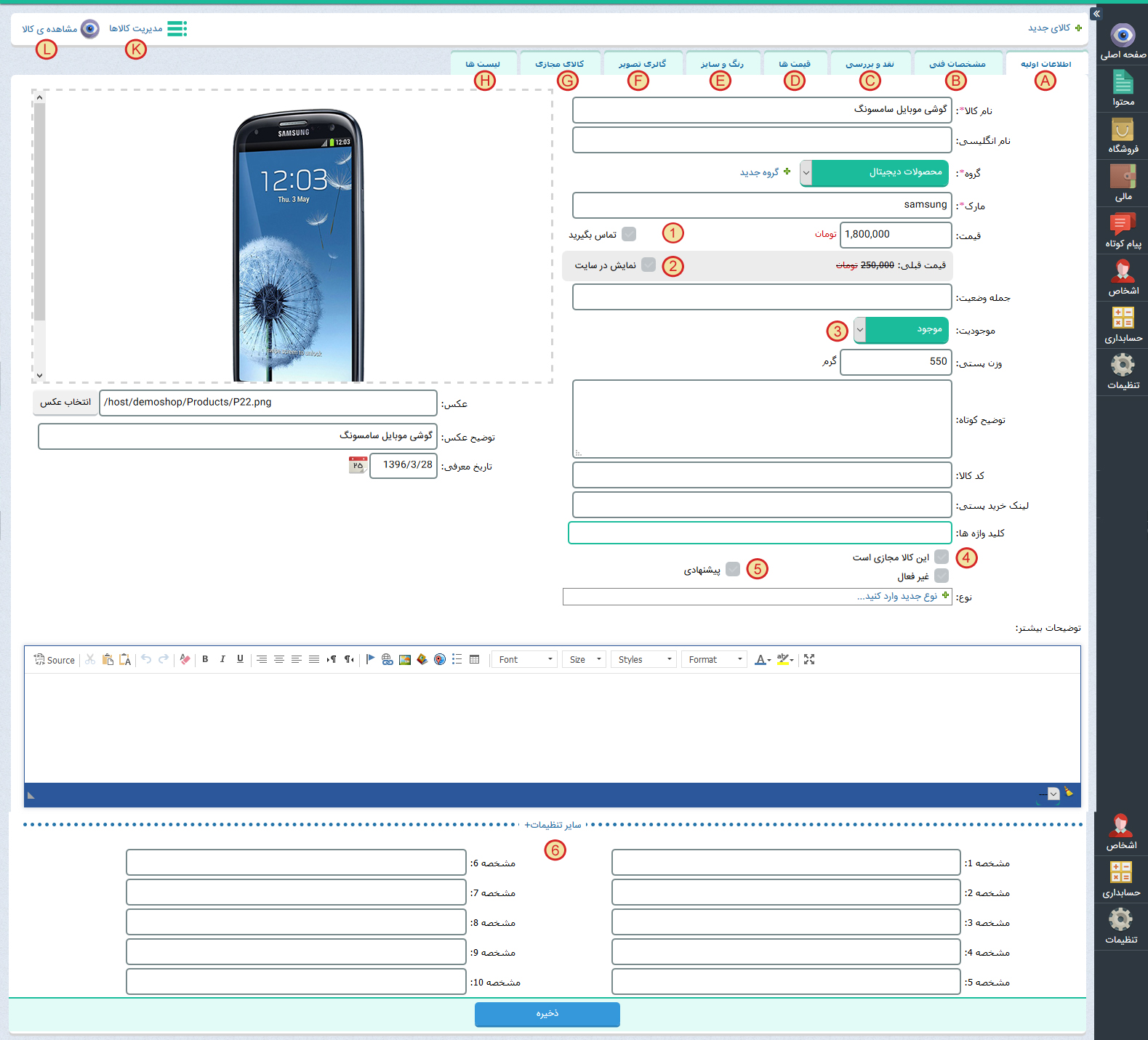Click the Insert Image icon in the editor
Viewport: 1148px width, 1040px height.
405,659
